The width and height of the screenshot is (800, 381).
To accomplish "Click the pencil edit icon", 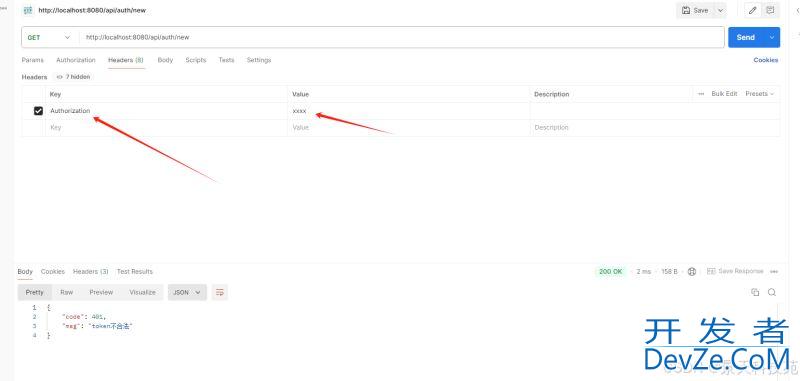I will point(753,10).
